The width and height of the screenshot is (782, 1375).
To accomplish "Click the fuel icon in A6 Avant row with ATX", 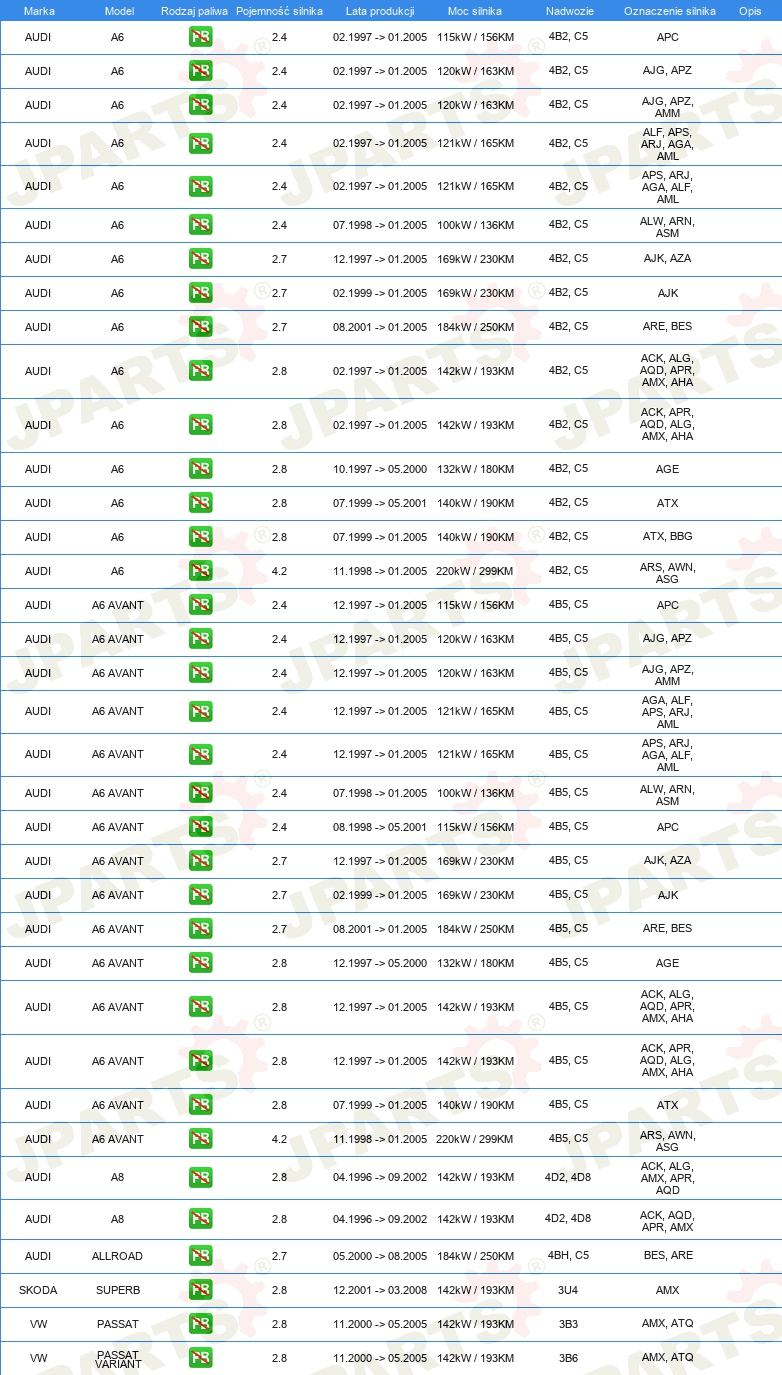I will [x=201, y=1105].
